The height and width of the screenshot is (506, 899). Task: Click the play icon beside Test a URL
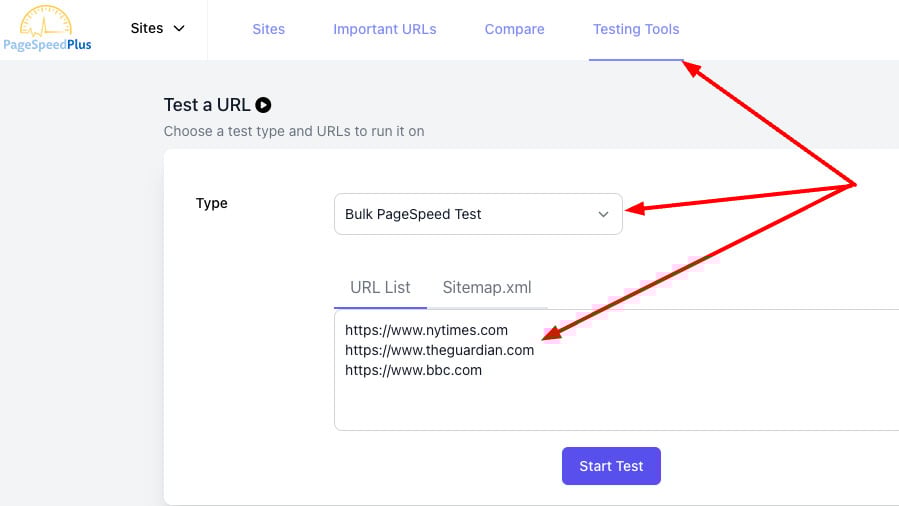(263, 105)
